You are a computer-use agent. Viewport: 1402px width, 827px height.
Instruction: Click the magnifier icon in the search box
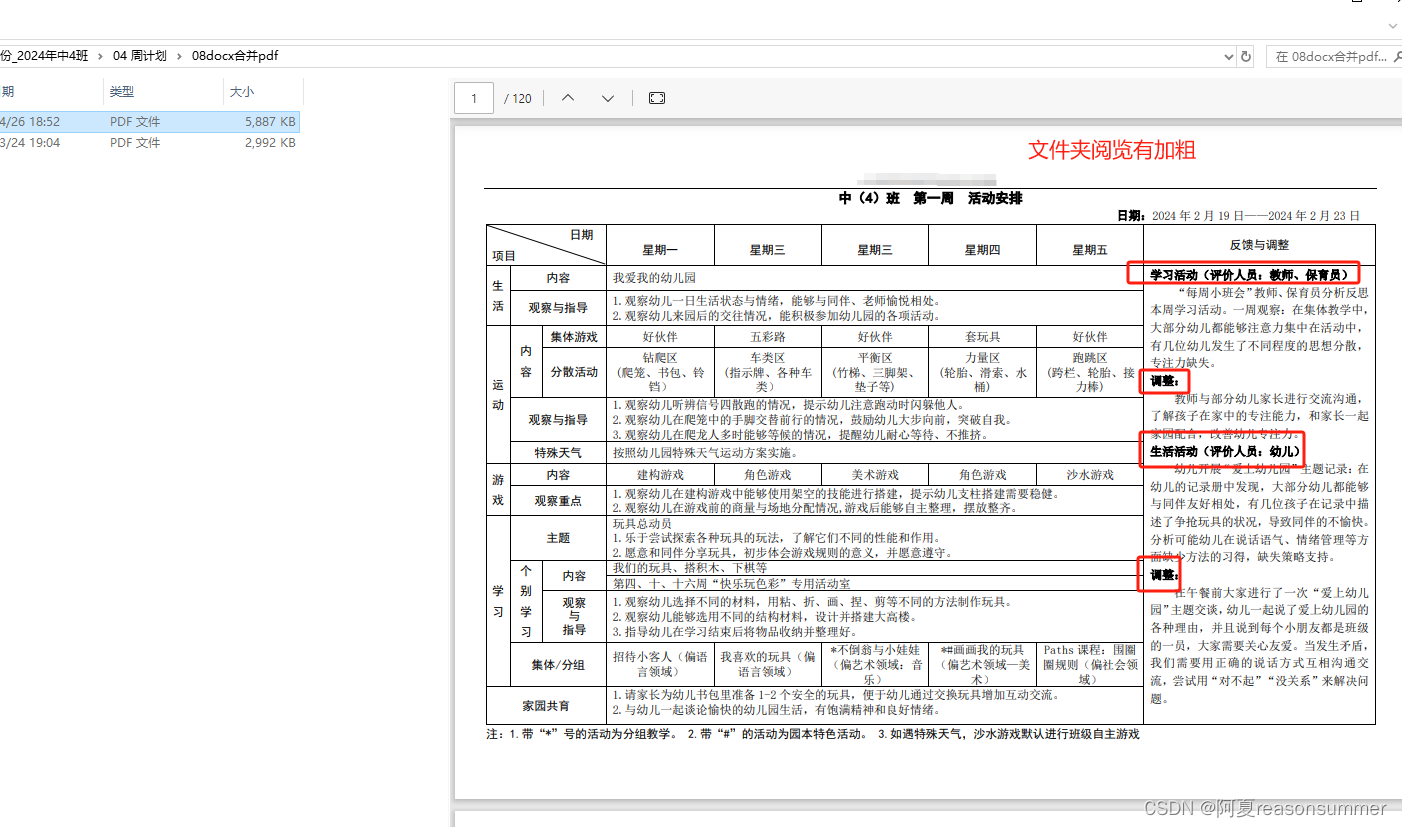click(1395, 56)
